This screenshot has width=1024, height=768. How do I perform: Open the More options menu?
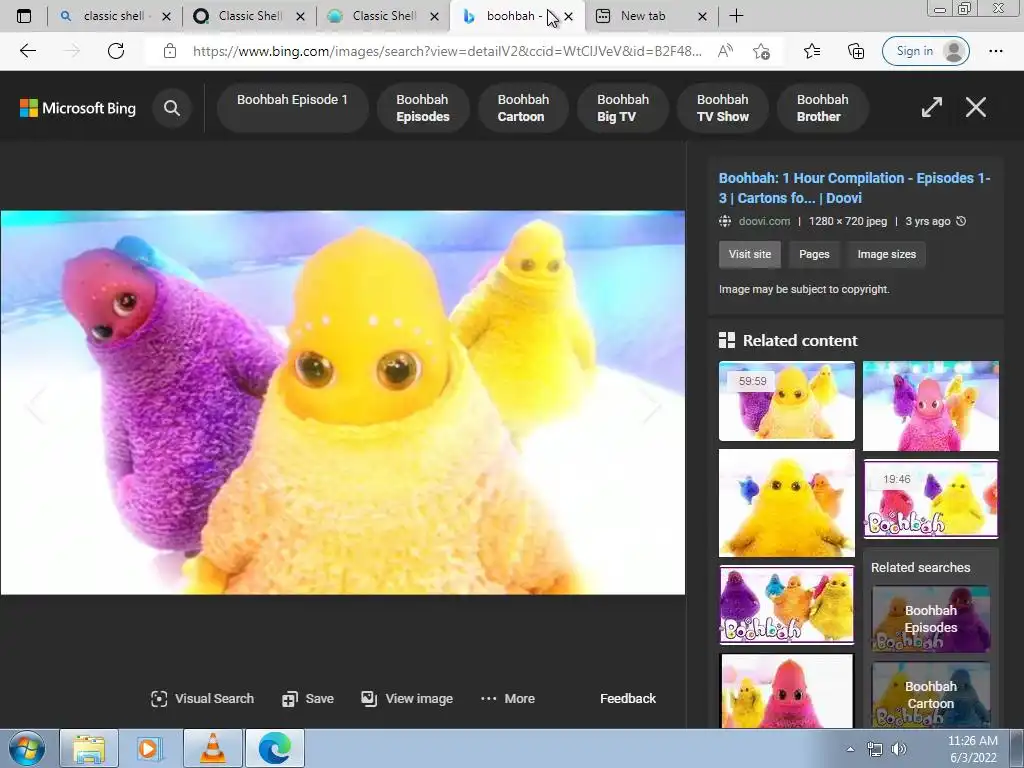coord(507,699)
